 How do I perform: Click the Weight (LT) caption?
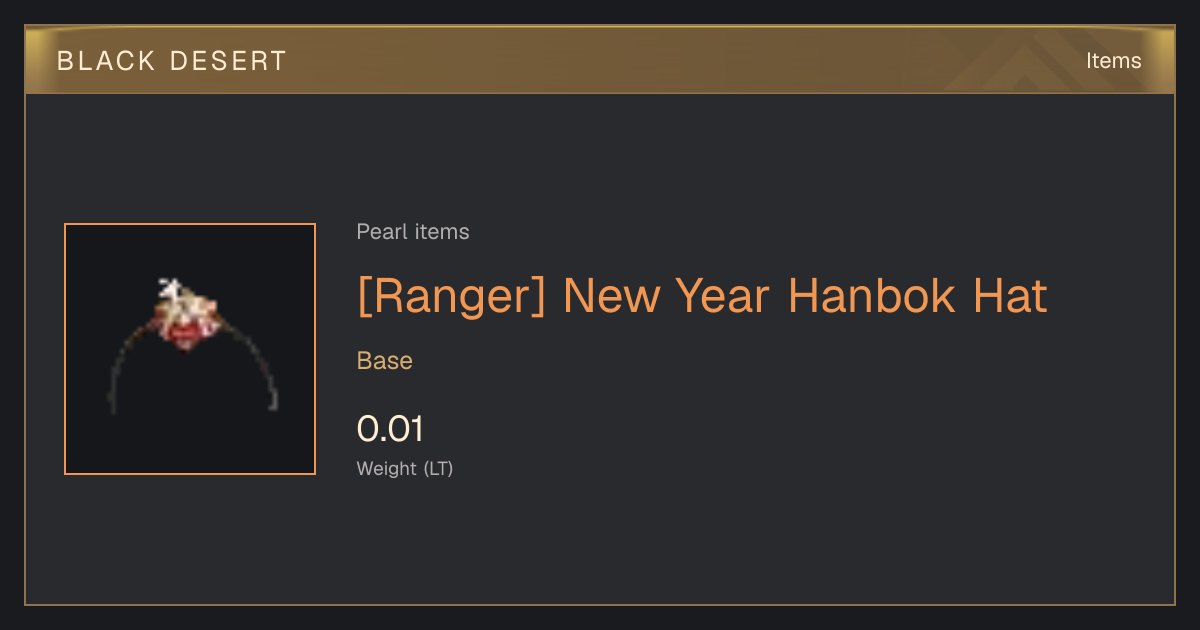(405, 468)
